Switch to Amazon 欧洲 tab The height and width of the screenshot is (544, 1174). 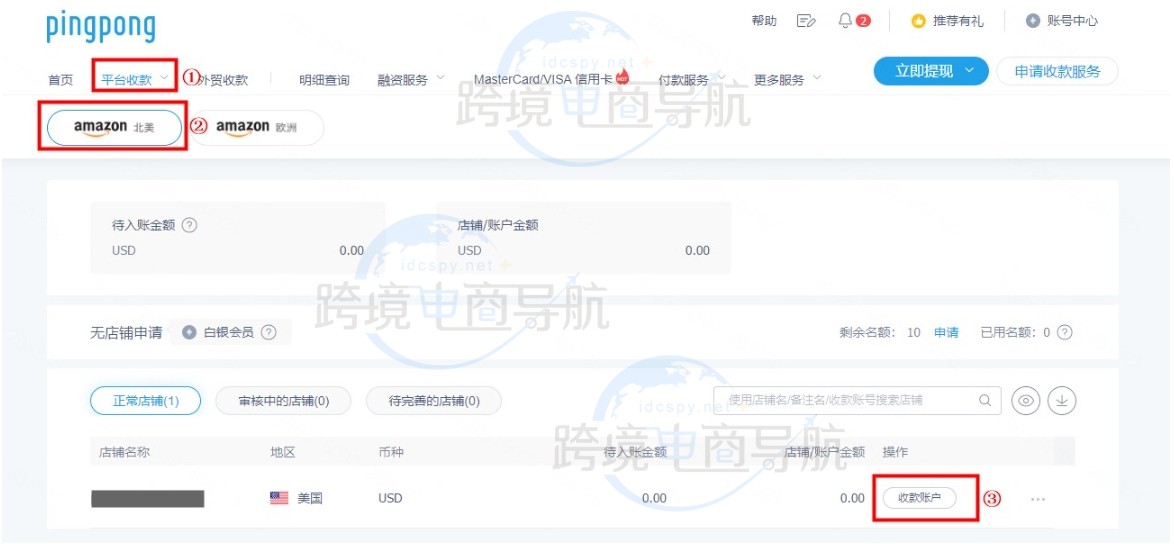coord(256,128)
